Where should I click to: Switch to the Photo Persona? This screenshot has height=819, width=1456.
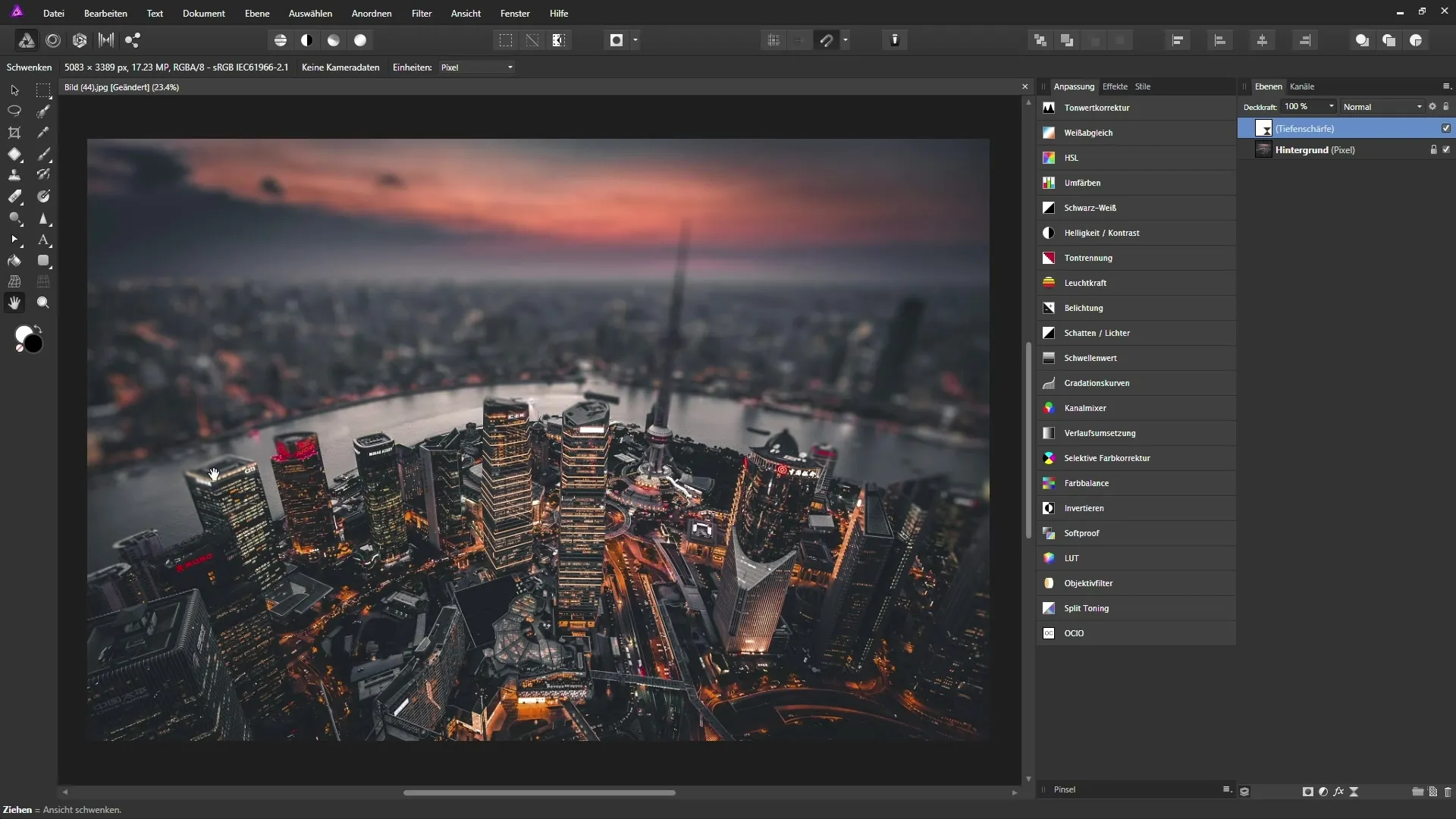point(27,40)
